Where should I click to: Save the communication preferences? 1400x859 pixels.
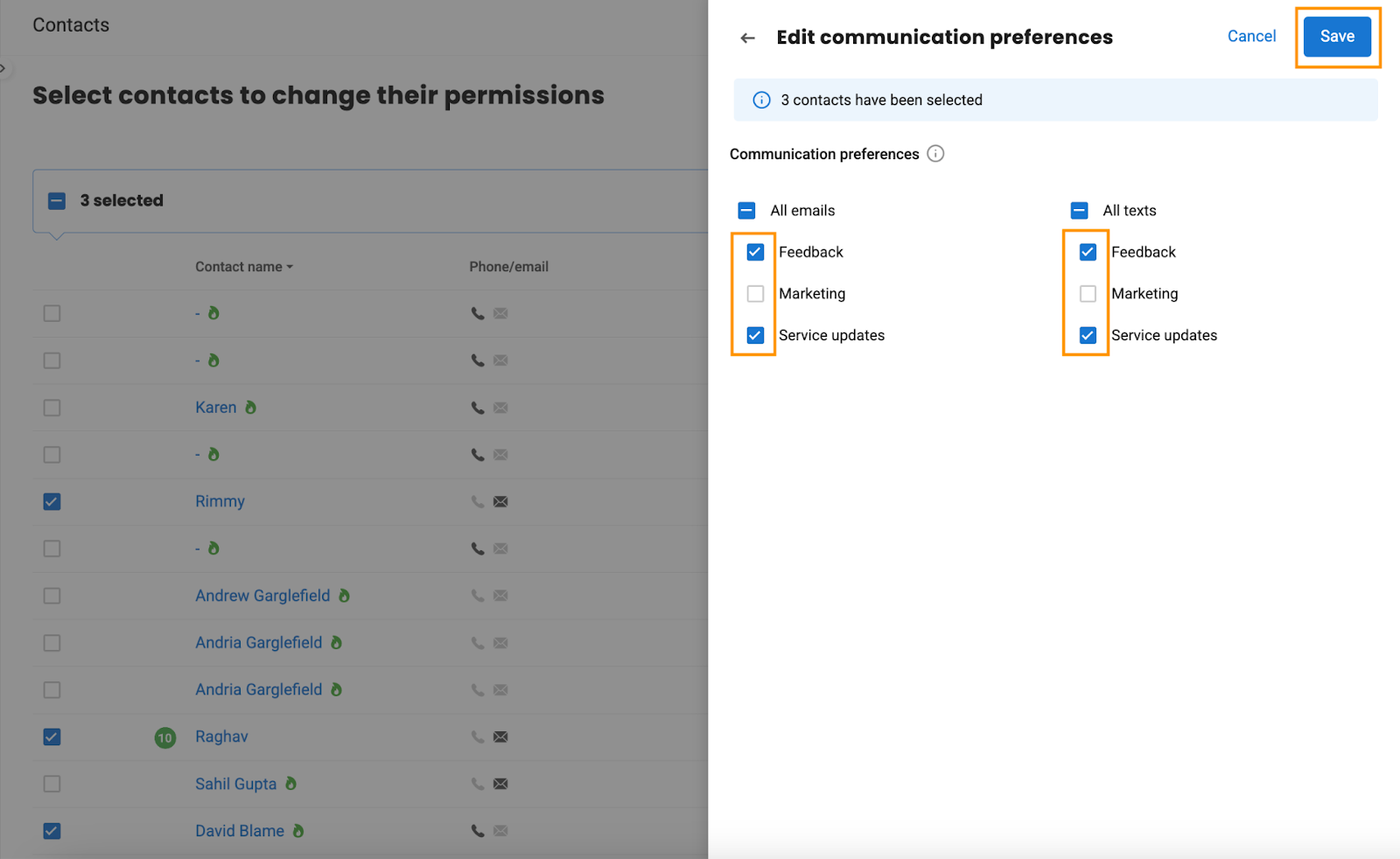pyautogui.click(x=1337, y=37)
